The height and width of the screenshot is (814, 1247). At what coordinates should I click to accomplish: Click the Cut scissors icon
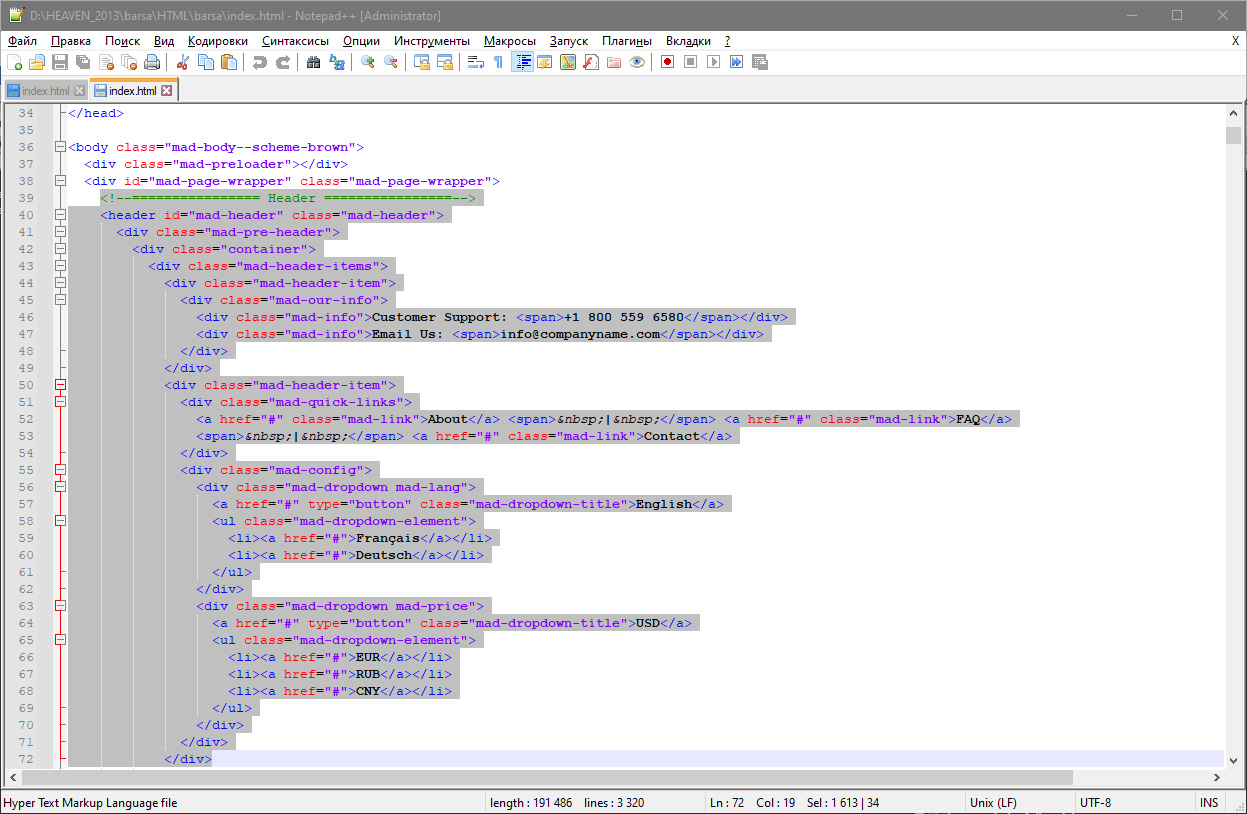click(183, 62)
